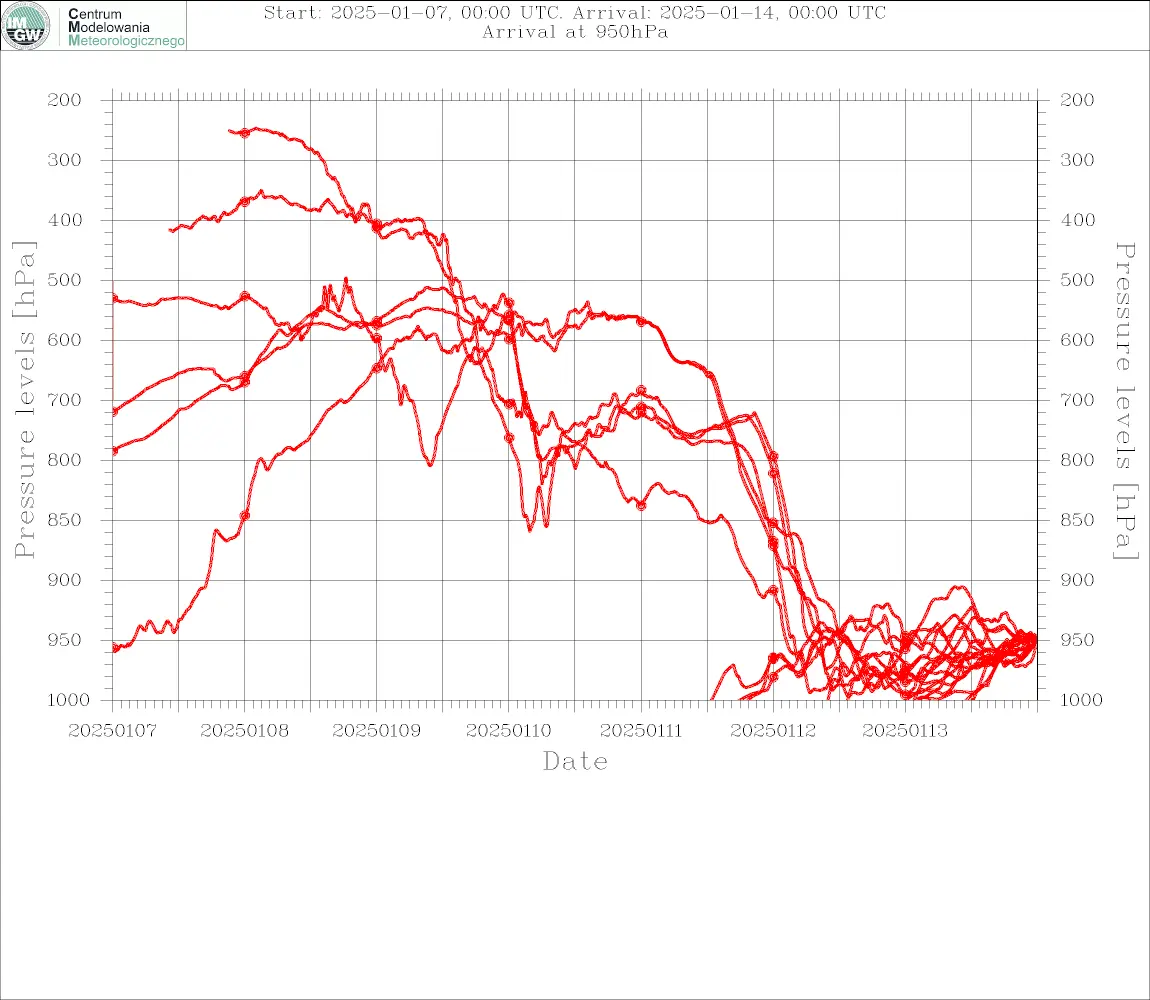Click the Centrum Modelowania Meteorologicznego text

(x=126, y=27)
